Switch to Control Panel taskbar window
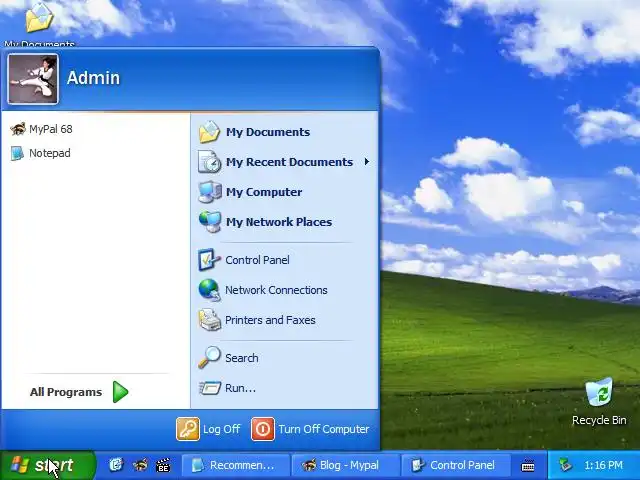Screen dimensions: 640x480 pyautogui.click(x=455, y=465)
